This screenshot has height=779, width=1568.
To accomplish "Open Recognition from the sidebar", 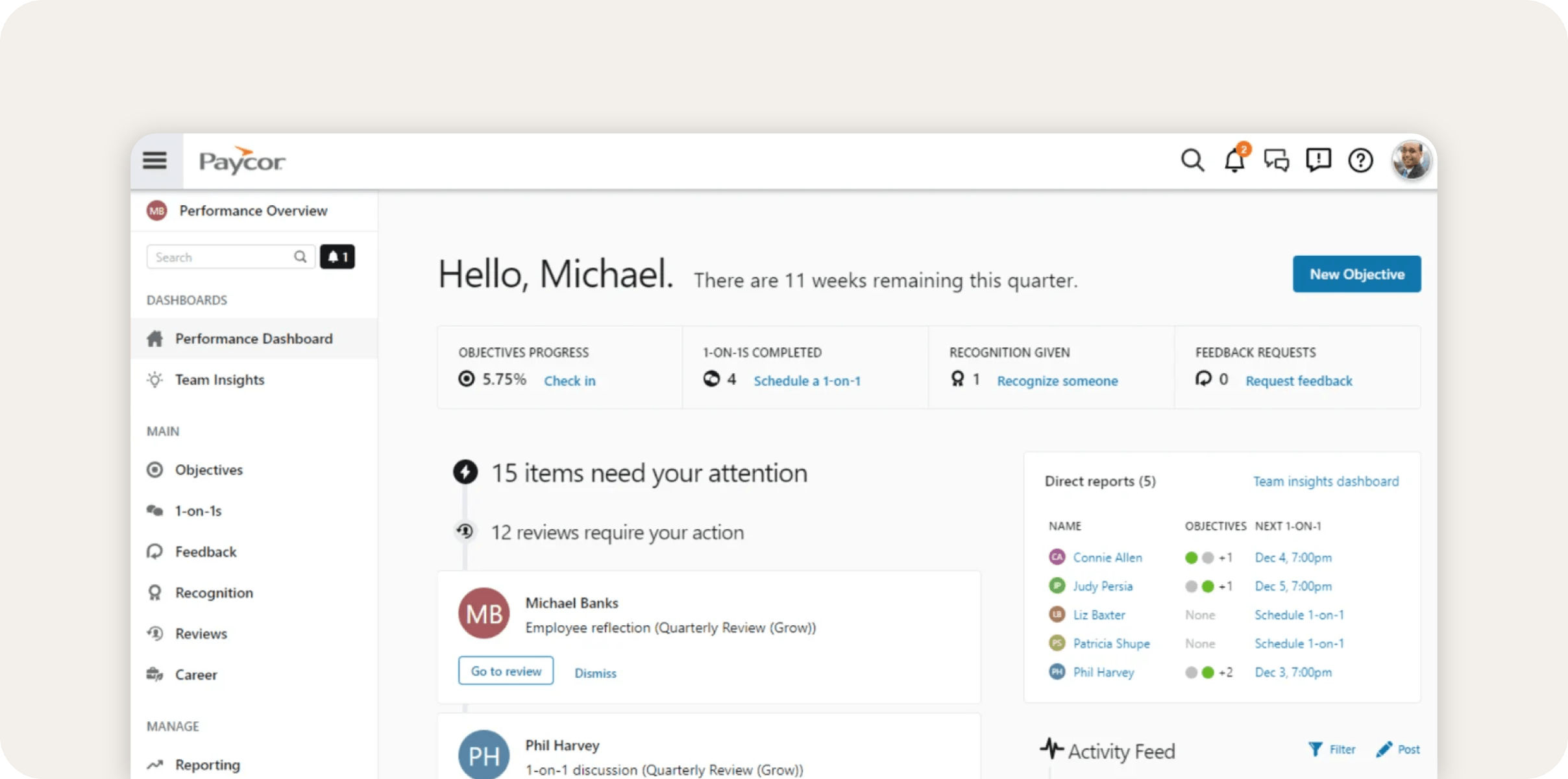I will pyautogui.click(x=214, y=592).
